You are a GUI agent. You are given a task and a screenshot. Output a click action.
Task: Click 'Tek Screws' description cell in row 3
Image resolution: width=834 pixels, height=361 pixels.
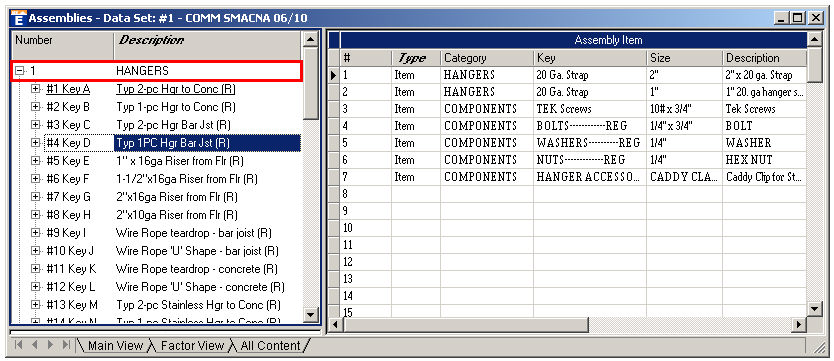click(764, 109)
